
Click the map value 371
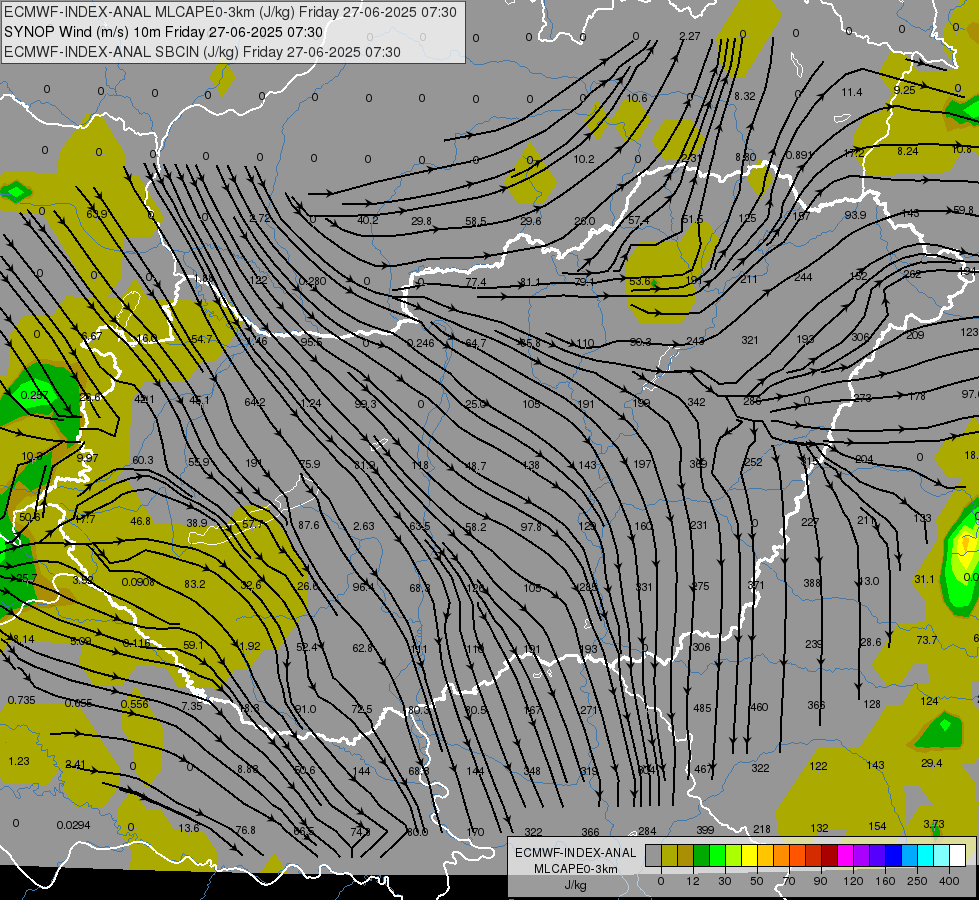755,585
